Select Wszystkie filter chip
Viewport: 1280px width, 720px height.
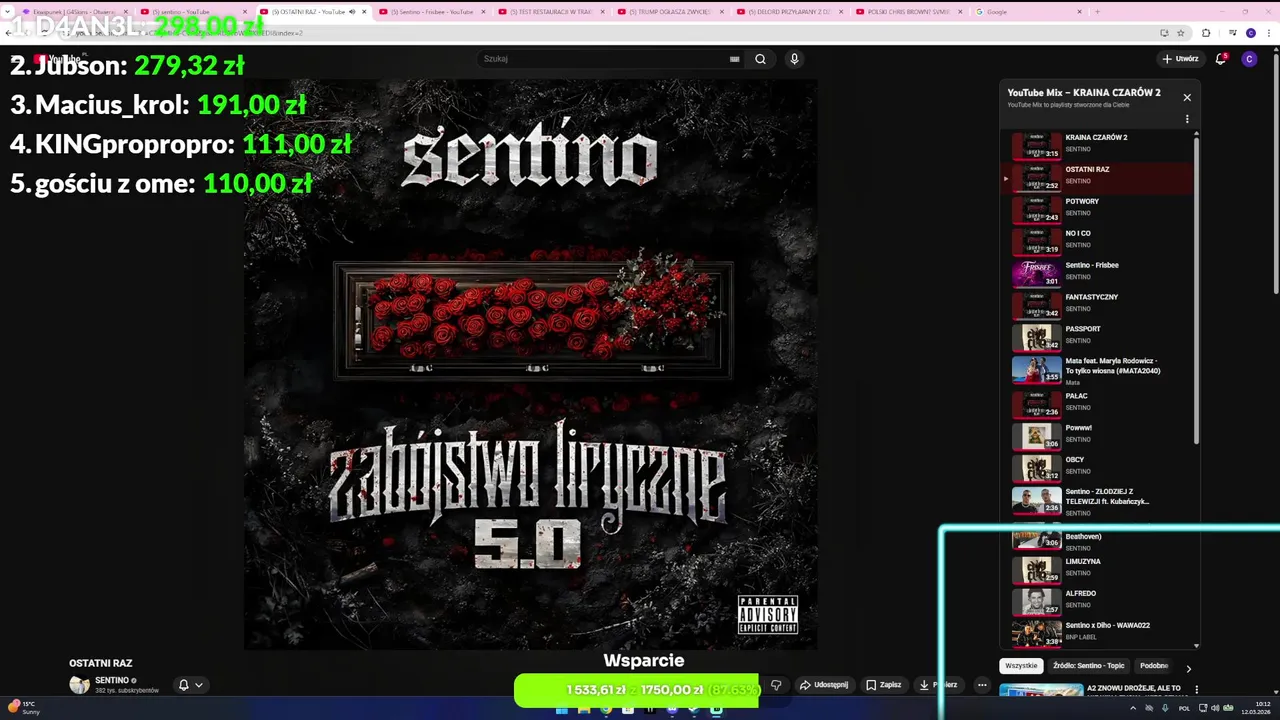[x=1021, y=666]
